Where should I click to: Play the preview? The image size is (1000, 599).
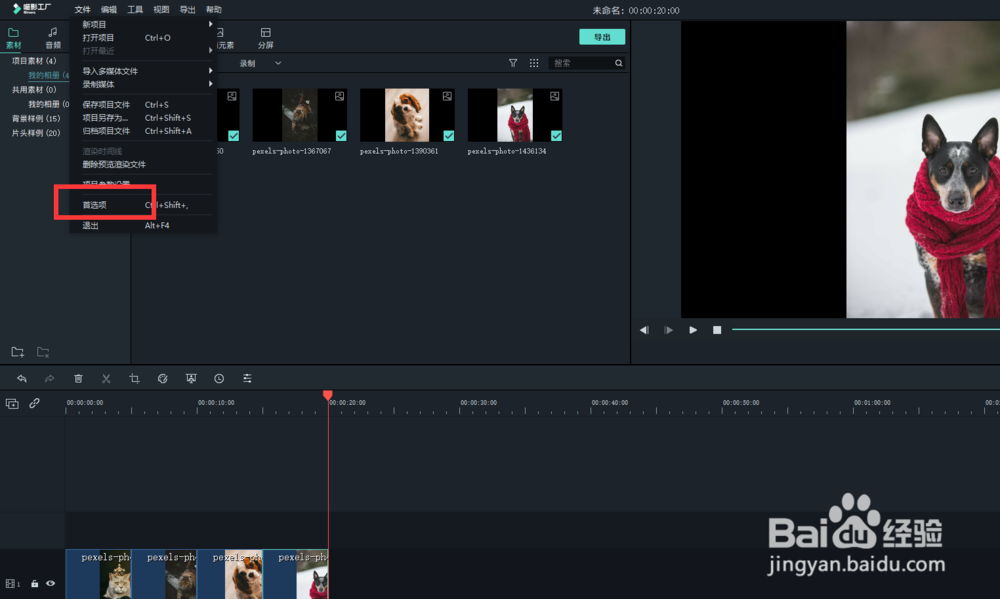point(693,330)
